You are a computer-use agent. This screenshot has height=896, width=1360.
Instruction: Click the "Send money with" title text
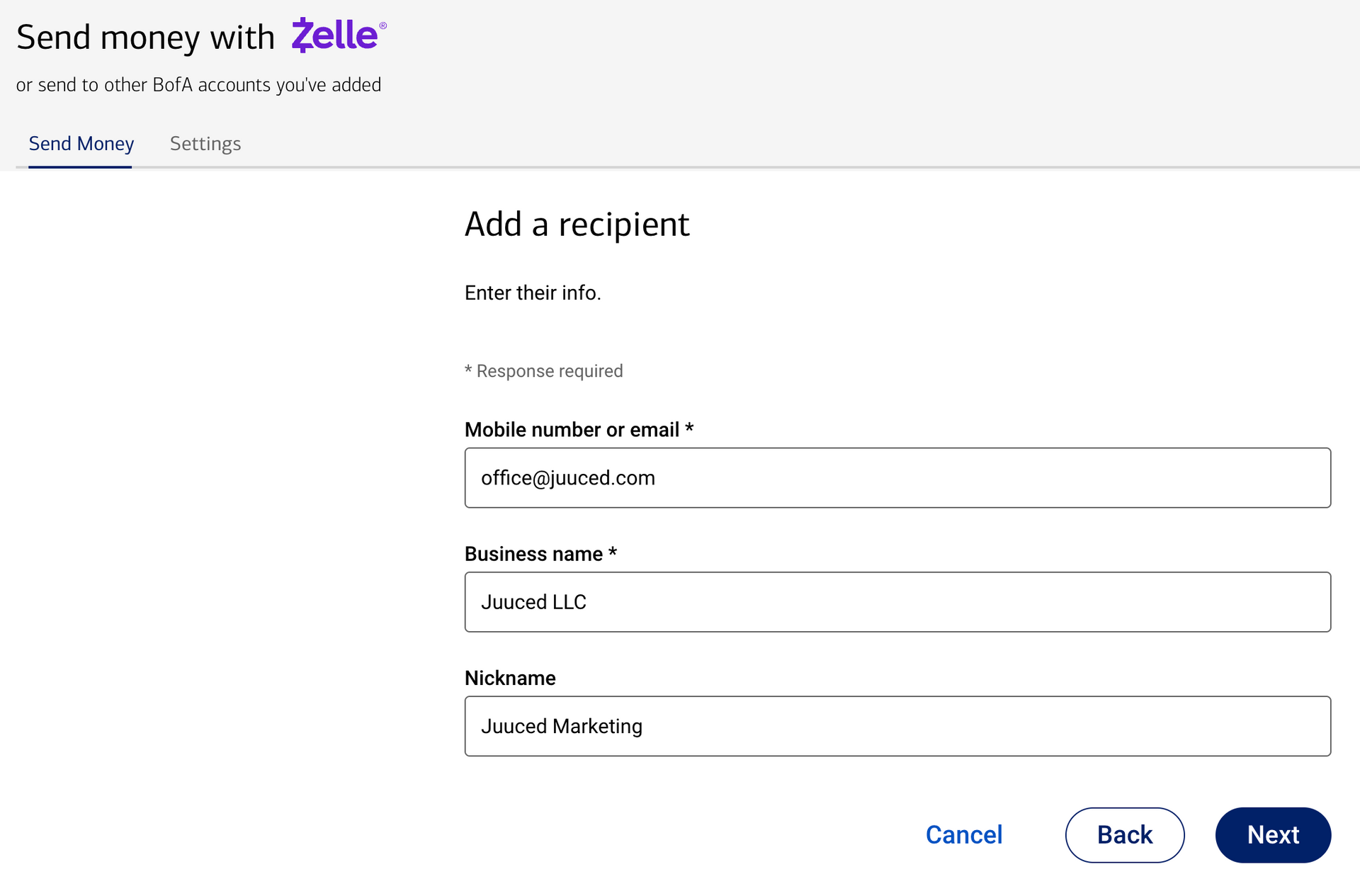pos(145,38)
